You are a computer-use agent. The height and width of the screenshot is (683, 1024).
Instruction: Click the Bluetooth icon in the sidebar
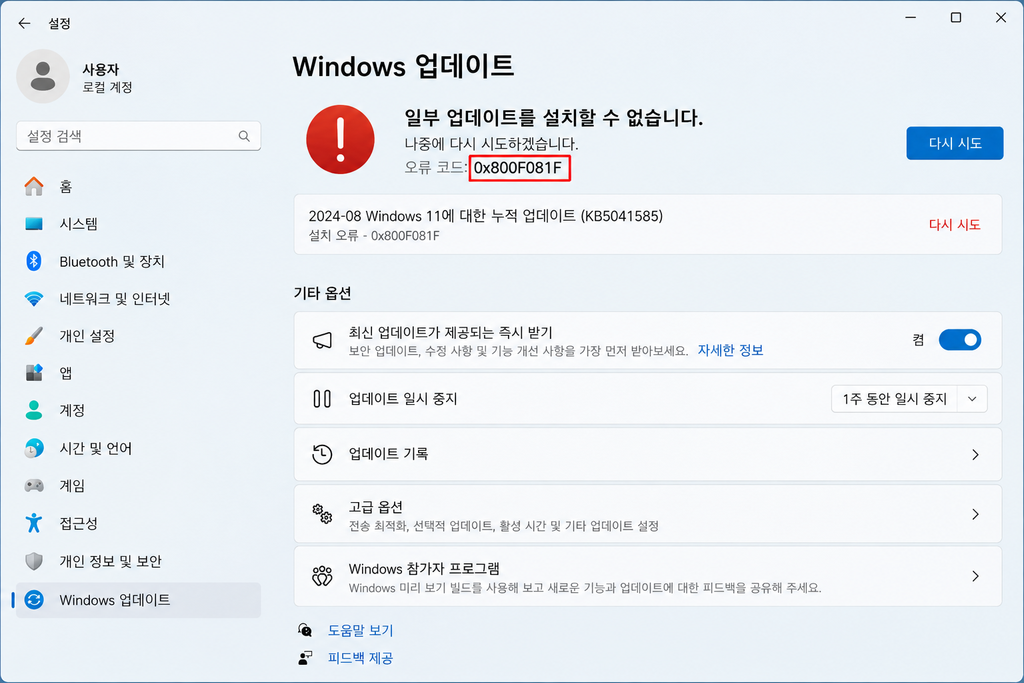pyautogui.click(x=34, y=261)
